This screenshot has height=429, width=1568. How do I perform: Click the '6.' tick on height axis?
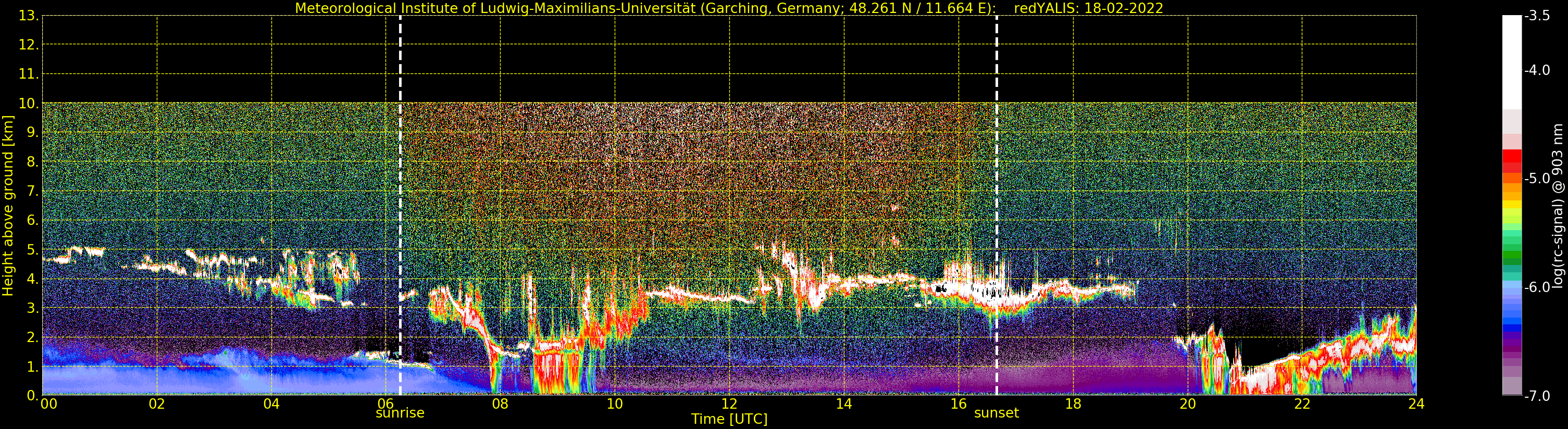click(32, 220)
